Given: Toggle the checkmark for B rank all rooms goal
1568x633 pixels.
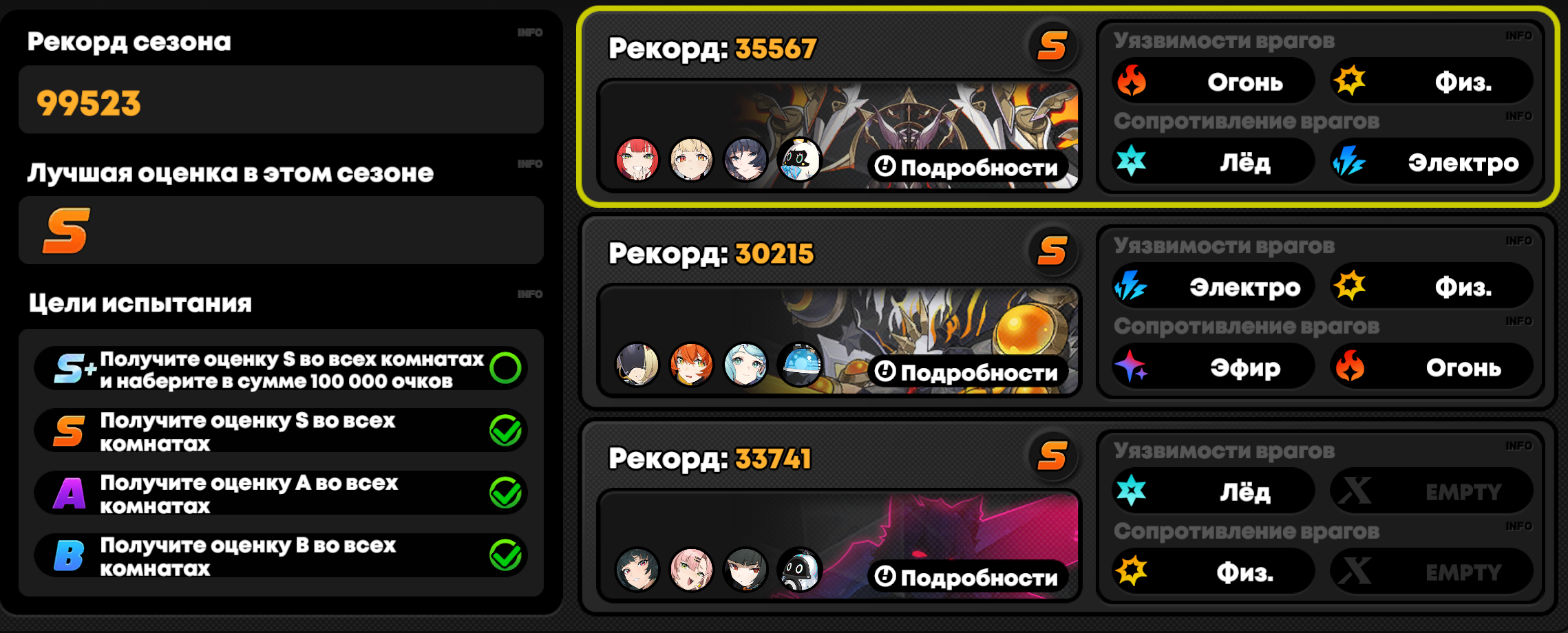Looking at the screenshot, I should coord(506,555).
